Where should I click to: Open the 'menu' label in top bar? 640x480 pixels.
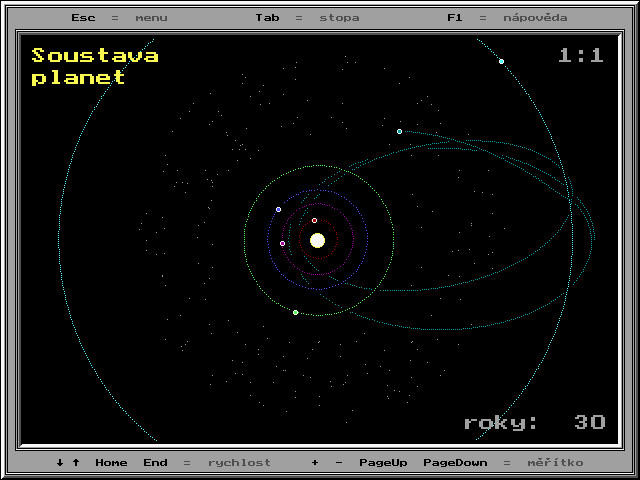click(151, 18)
